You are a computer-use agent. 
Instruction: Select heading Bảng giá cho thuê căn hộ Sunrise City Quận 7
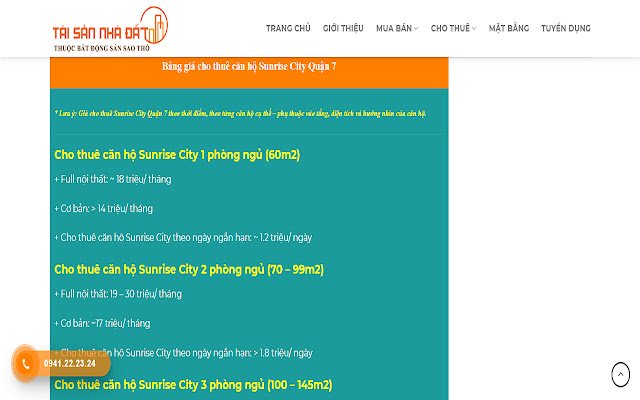[x=249, y=66]
